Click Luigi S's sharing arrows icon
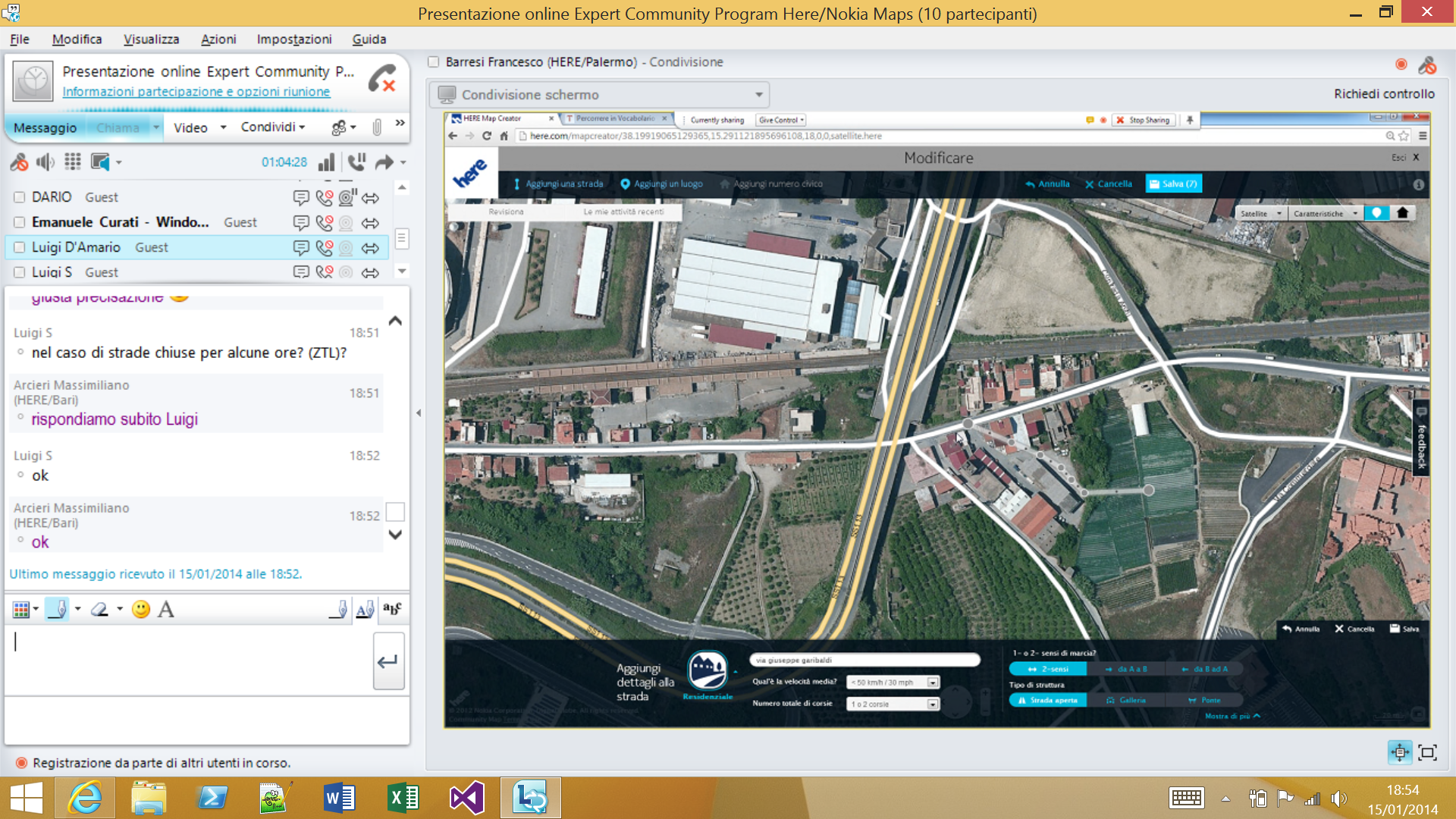This screenshot has width=1456, height=819. tap(370, 272)
